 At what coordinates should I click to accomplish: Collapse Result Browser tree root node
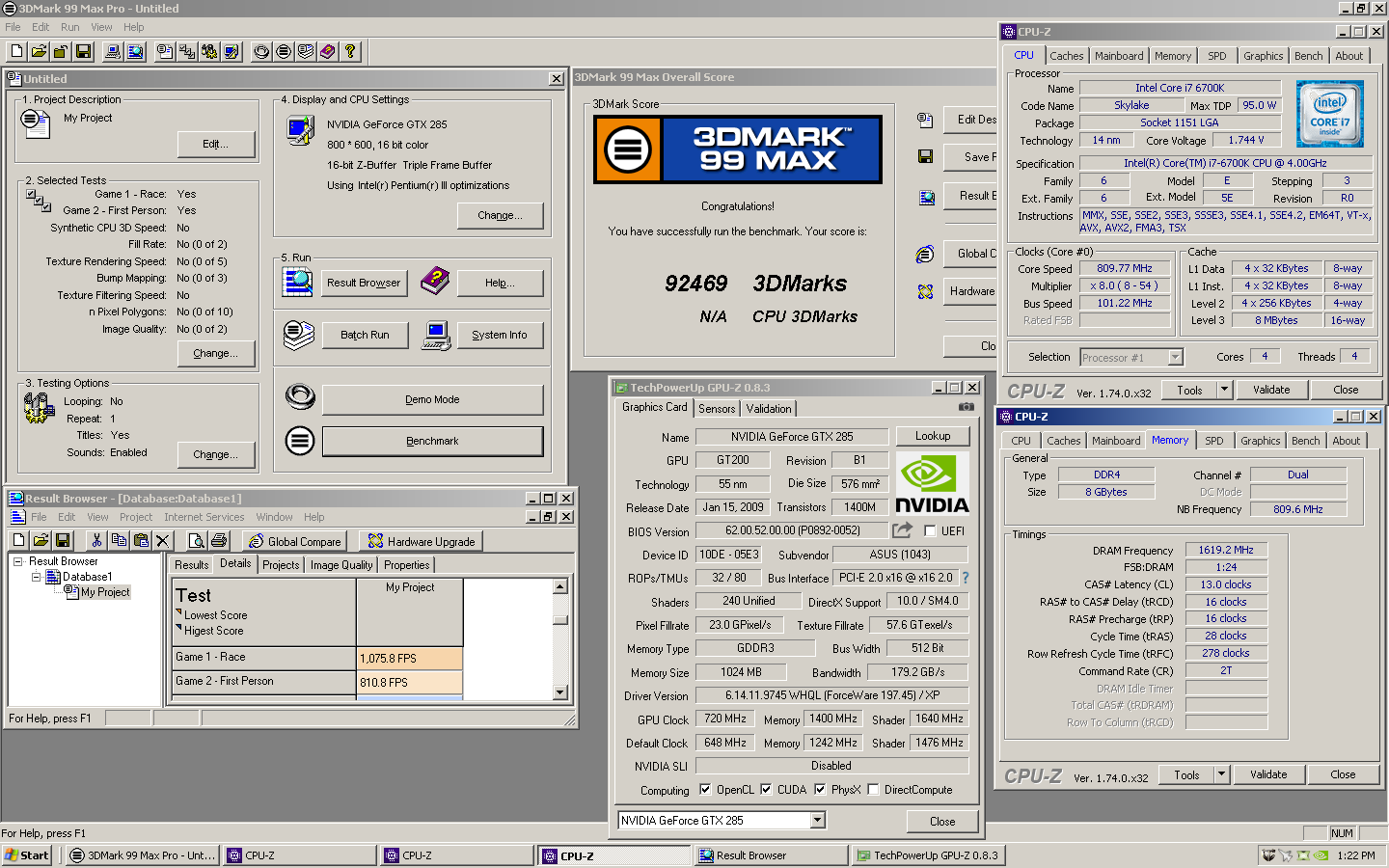pyautogui.click(x=18, y=561)
